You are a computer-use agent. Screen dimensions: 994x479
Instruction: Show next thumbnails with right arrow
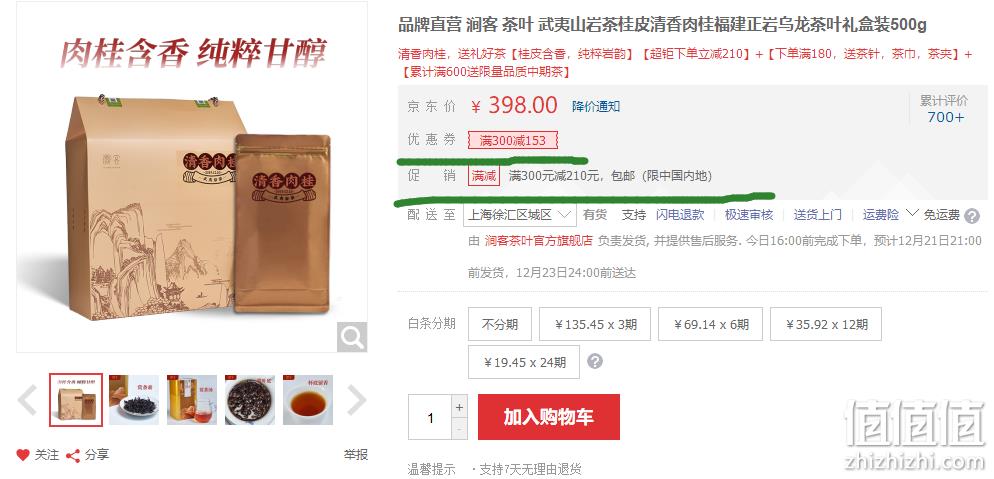point(357,400)
